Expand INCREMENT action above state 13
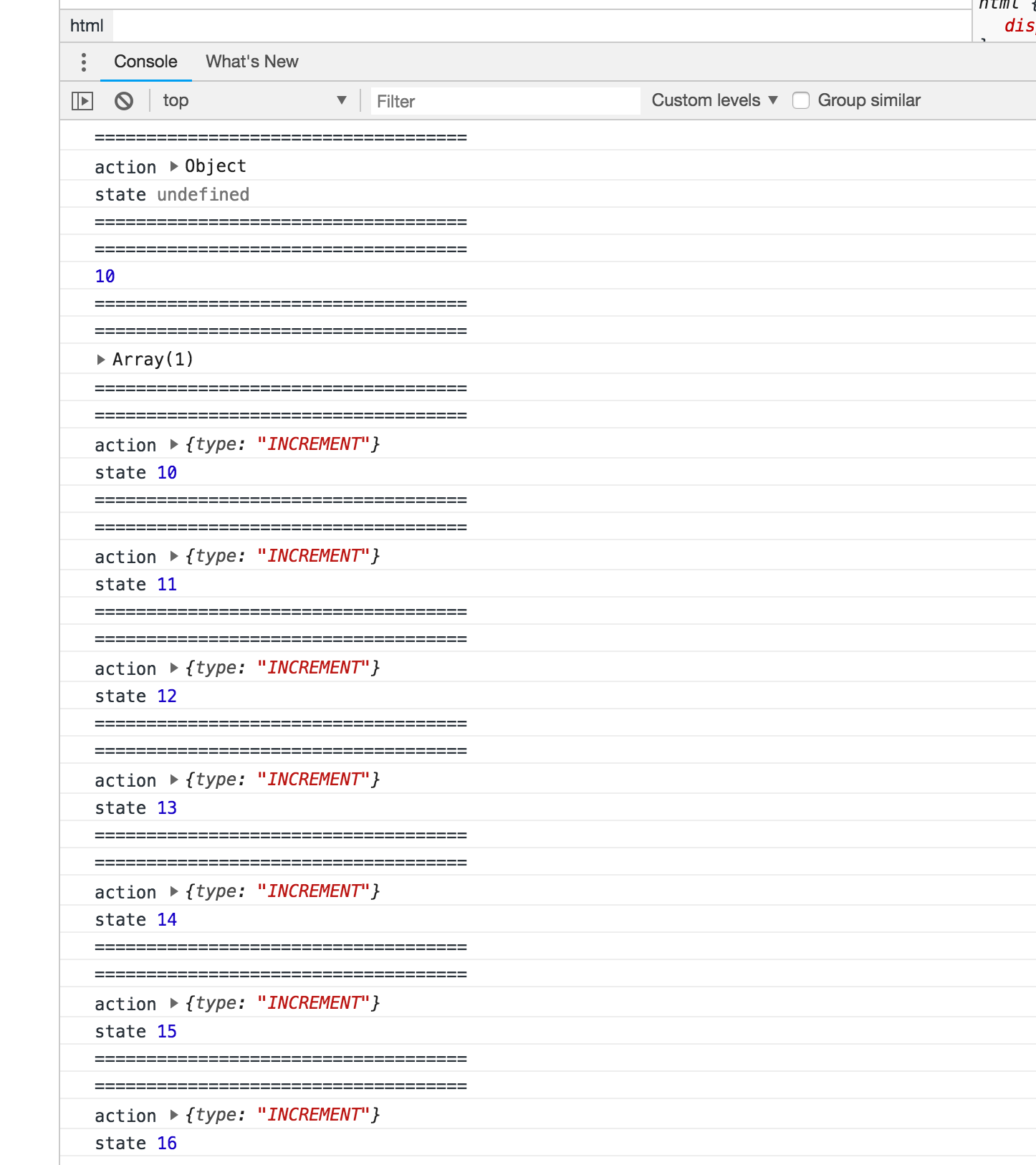The height and width of the screenshot is (1165, 1036). [x=173, y=780]
